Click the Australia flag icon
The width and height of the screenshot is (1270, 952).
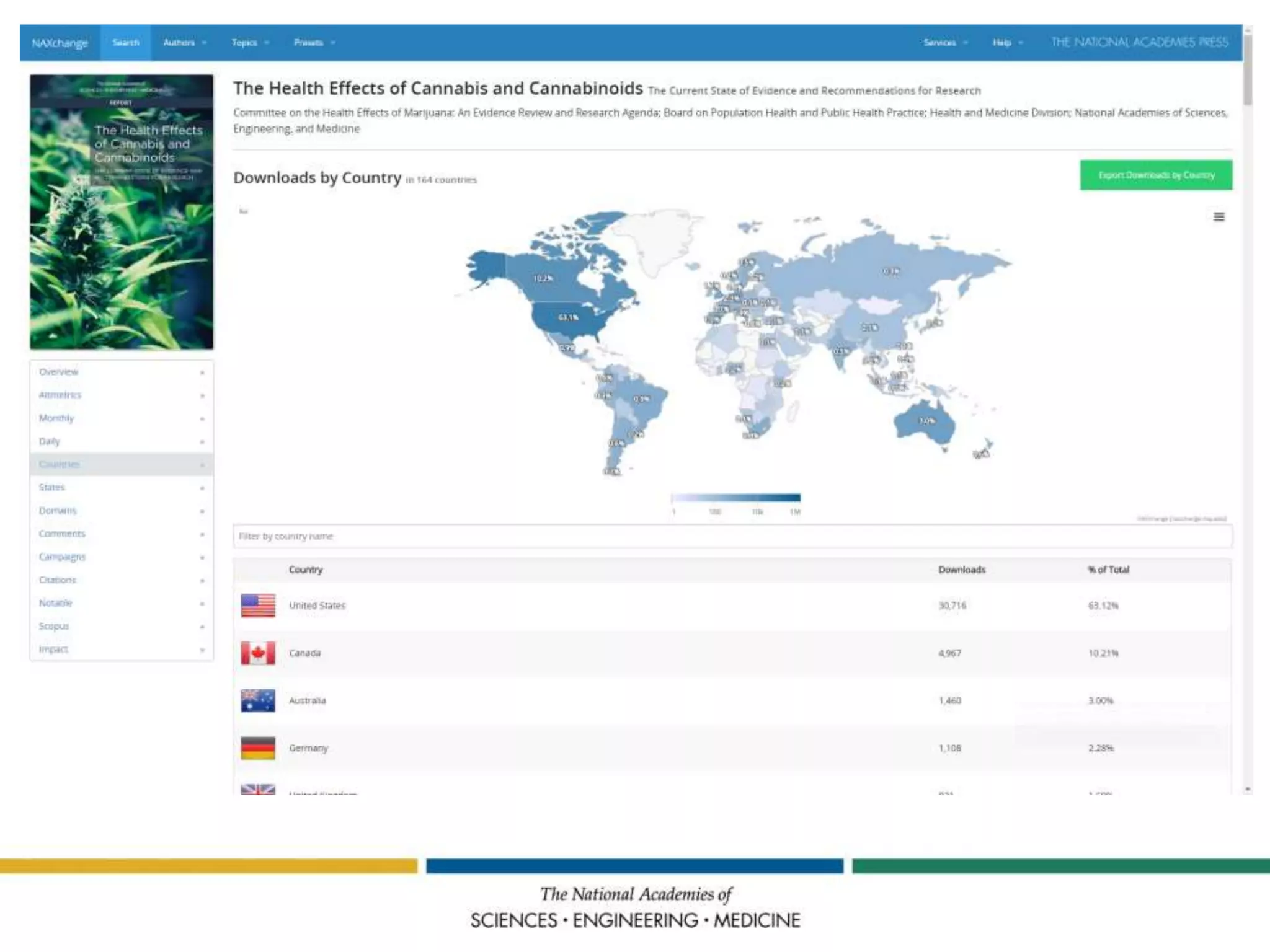tap(258, 700)
